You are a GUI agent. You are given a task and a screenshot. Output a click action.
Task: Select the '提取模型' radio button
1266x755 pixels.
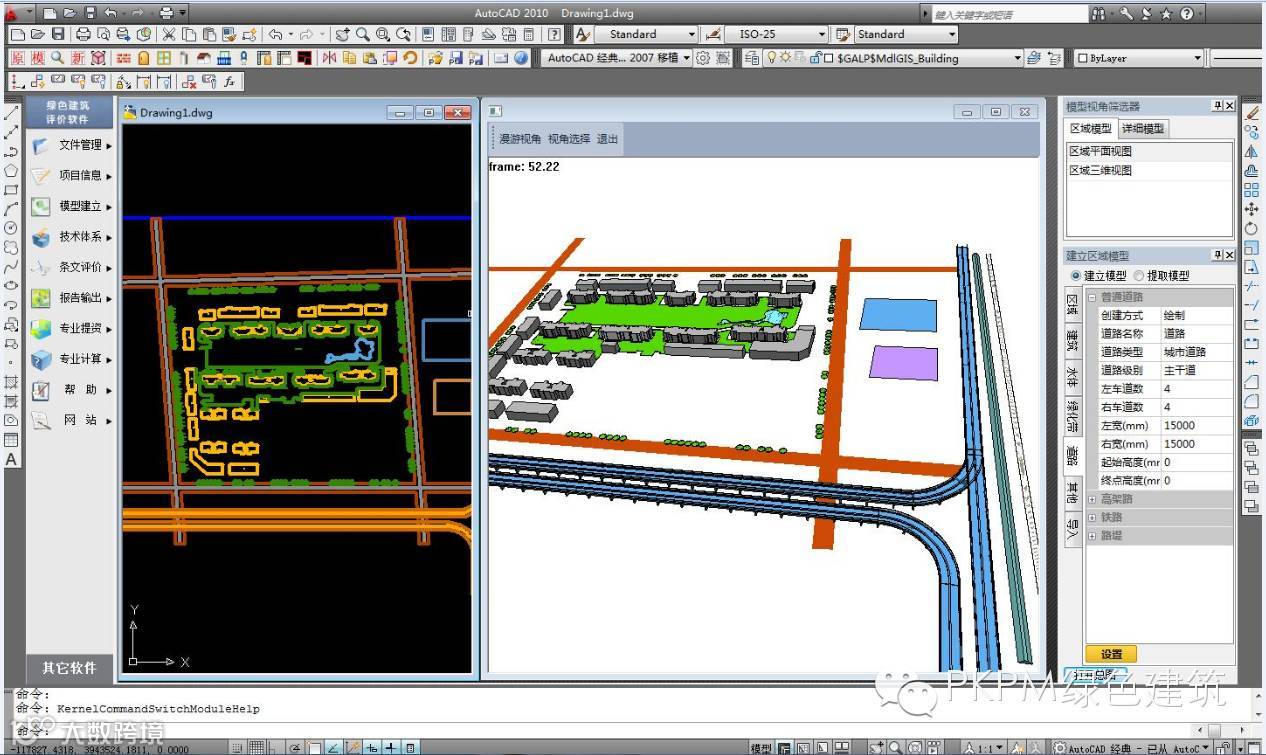coord(1139,275)
